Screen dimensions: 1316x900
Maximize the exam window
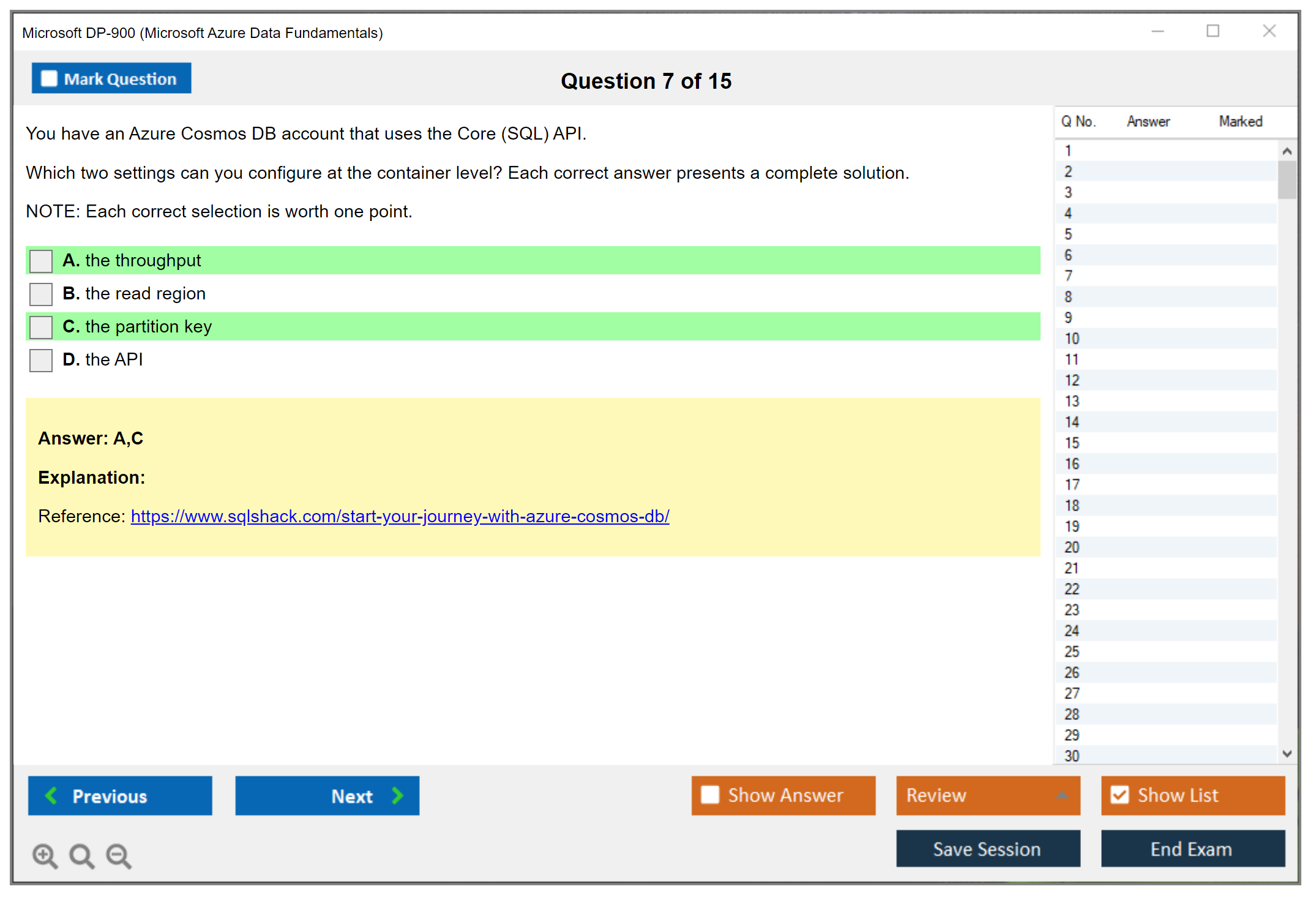coord(1213,31)
